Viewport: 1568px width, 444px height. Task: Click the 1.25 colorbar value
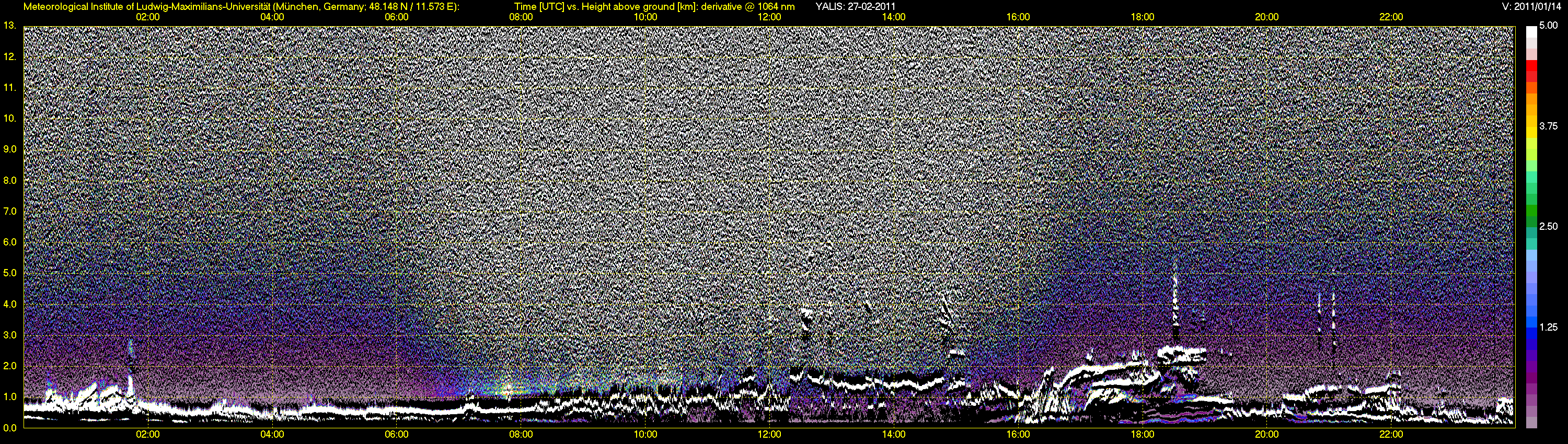1549,327
